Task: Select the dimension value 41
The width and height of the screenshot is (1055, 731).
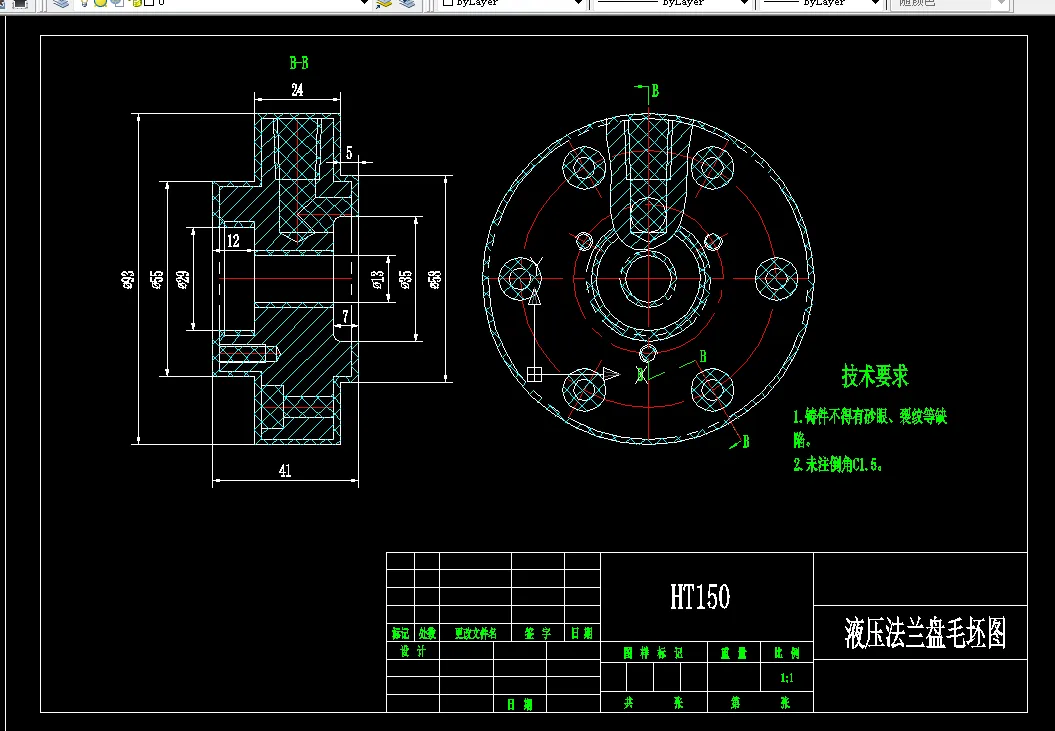Action: coord(285,471)
